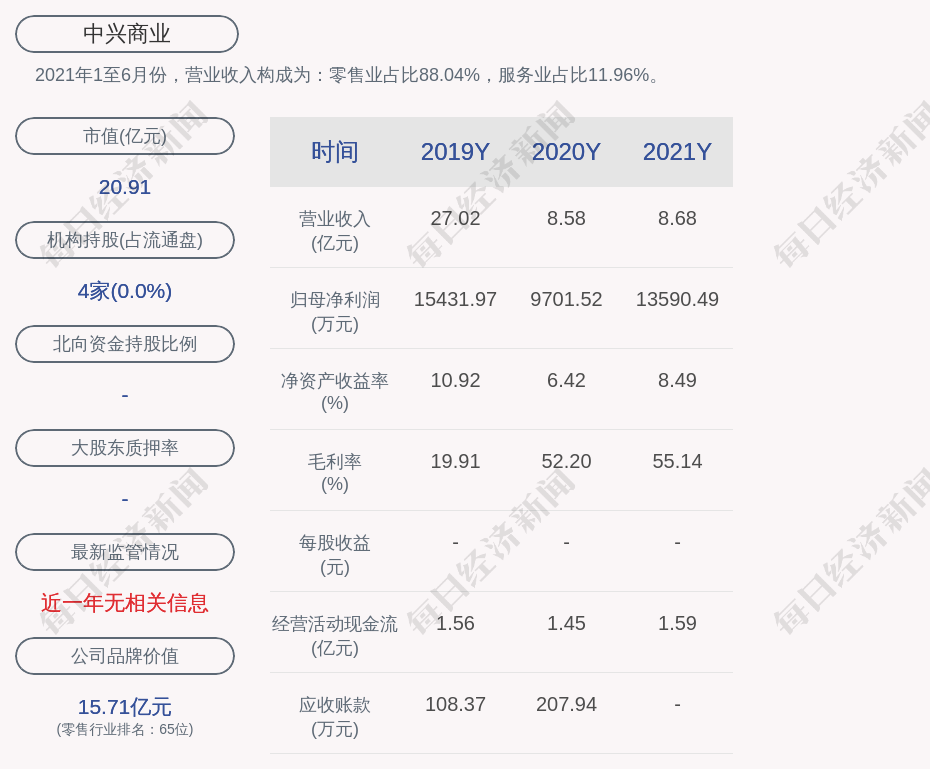
Task: Click the 零售行业排名:65位 note
Action: [x=125, y=729]
